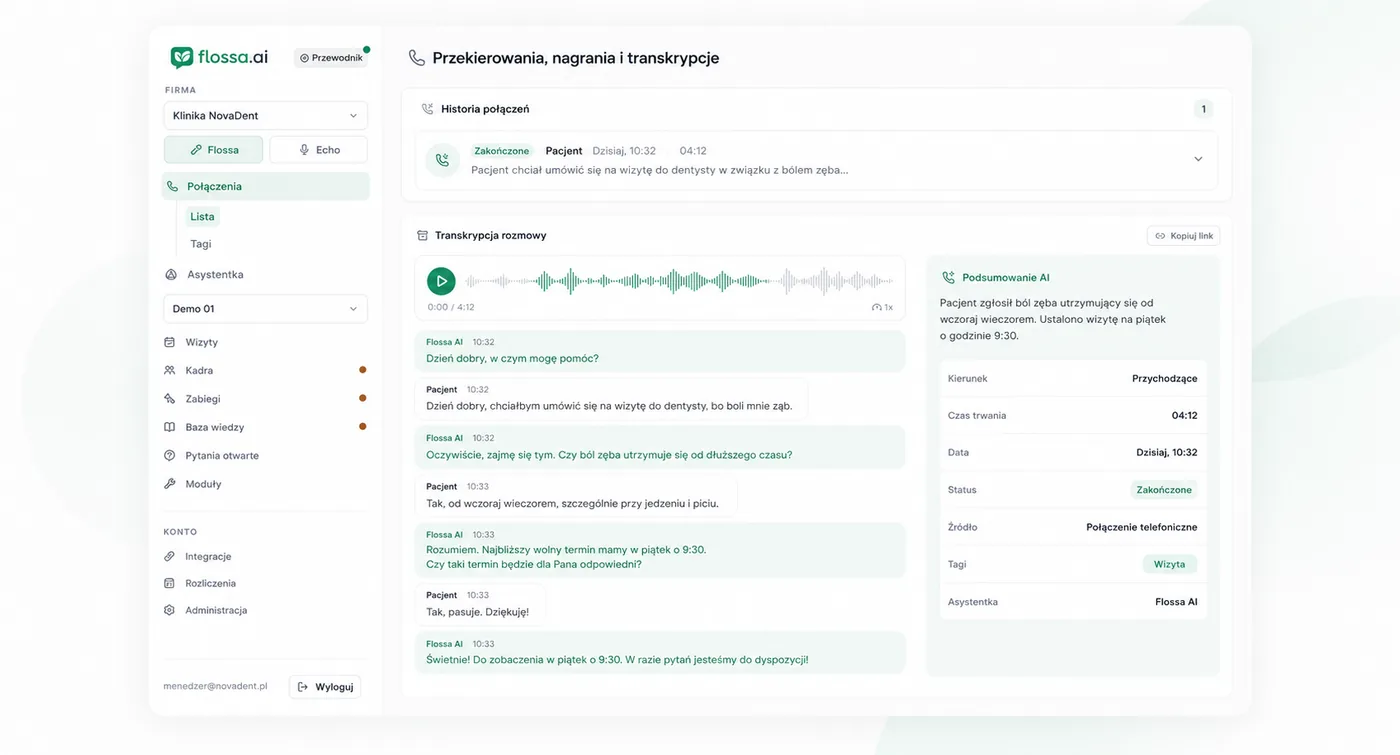Viewport: 1400px width, 755px height.
Task: Click the Przychodzące direction value
Action: tap(1164, 379)
